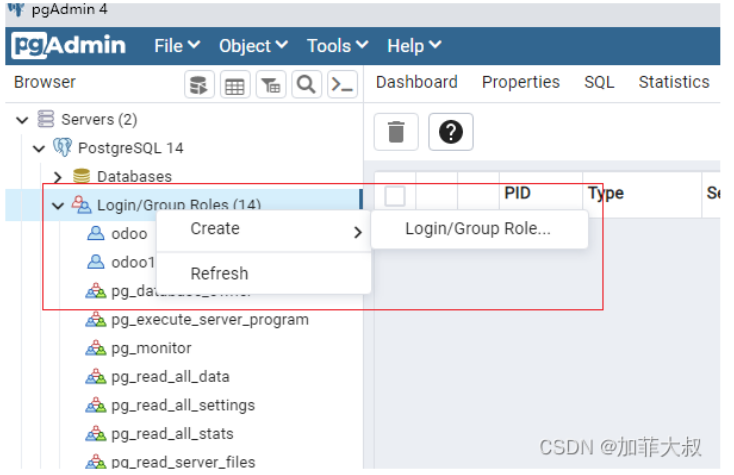Select the pg_read_all_stats role text
This screenshot has height=475, width=734.
pos(172,434)
